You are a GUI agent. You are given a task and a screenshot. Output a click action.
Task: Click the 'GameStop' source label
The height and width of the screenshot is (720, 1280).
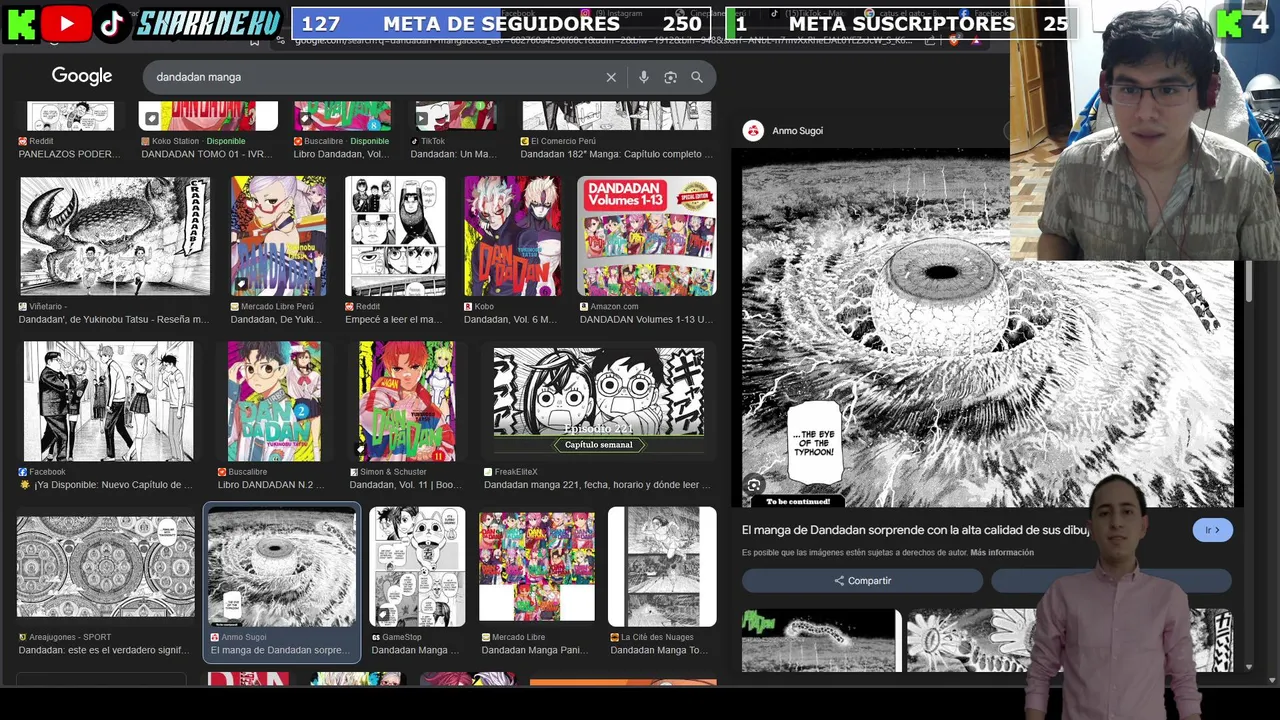coord(401,637)
